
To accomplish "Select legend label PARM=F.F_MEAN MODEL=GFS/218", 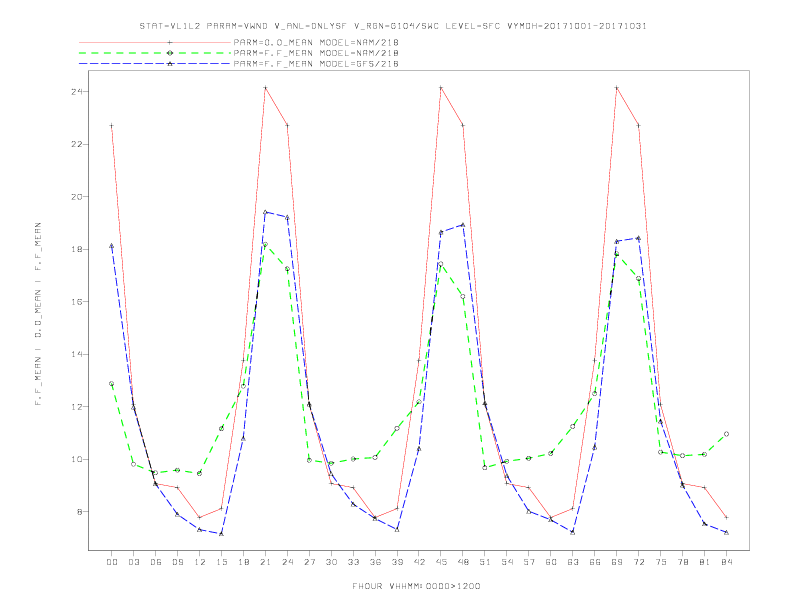I will 316,64.
